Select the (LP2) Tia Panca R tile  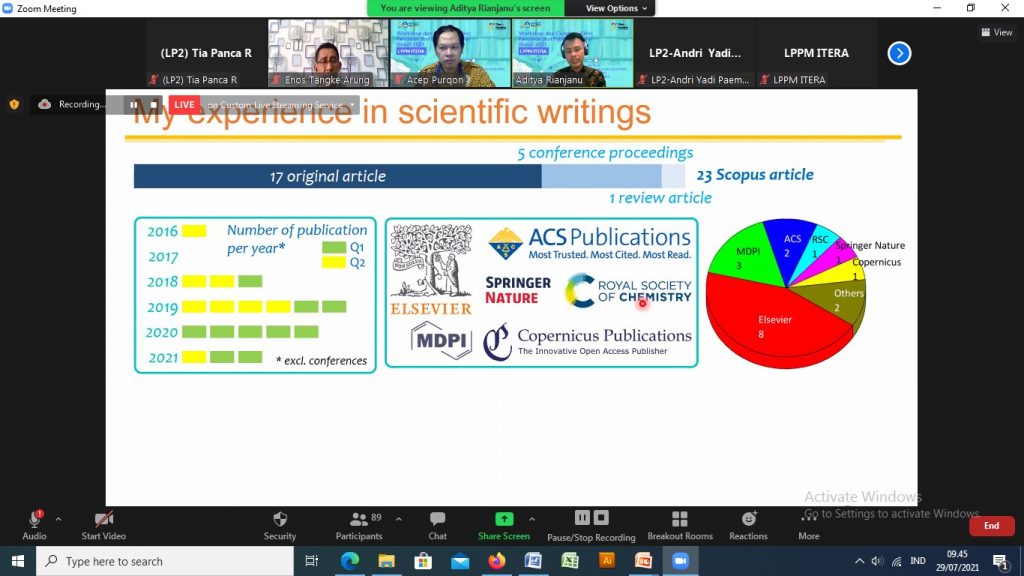point(206,53)
